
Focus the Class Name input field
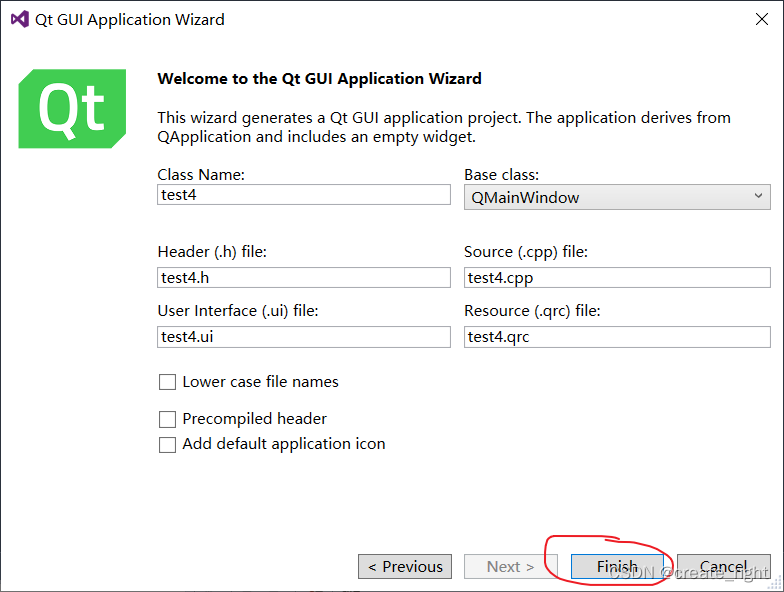point(304,194)
